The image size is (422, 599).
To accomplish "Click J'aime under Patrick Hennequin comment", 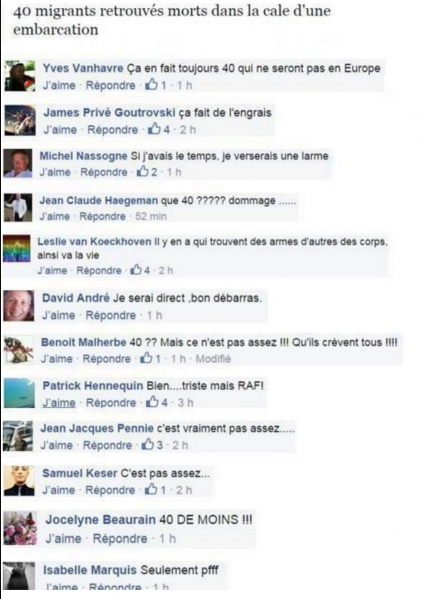I will coord(59,403).
